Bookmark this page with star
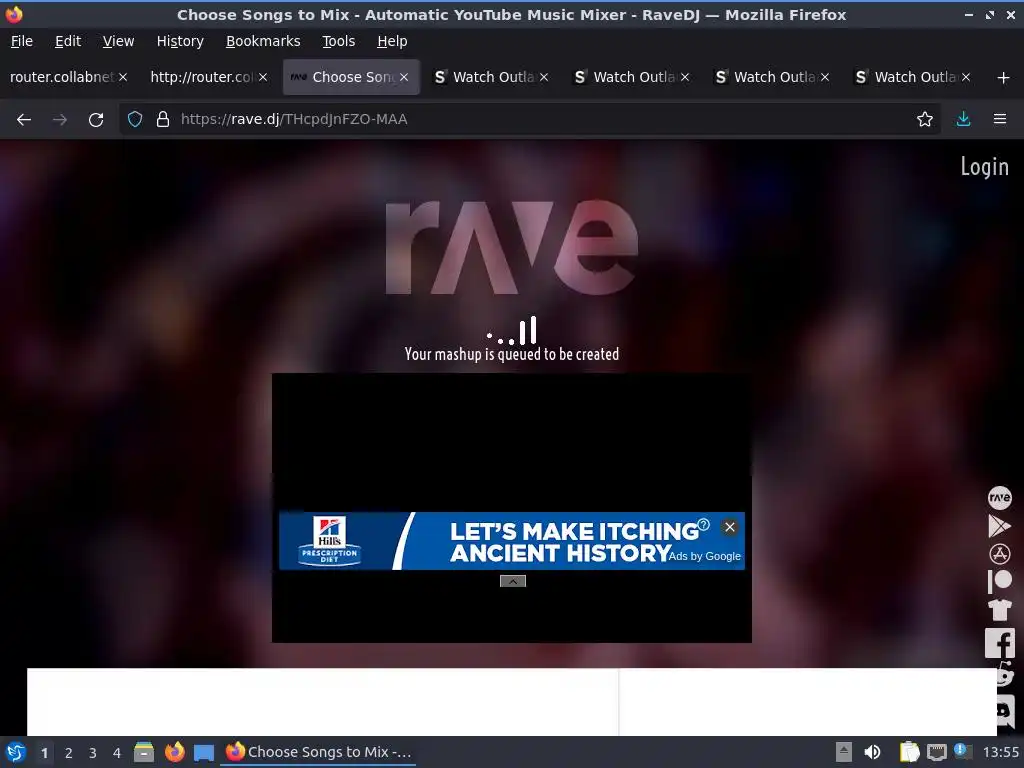 click(x=924, y=120)
